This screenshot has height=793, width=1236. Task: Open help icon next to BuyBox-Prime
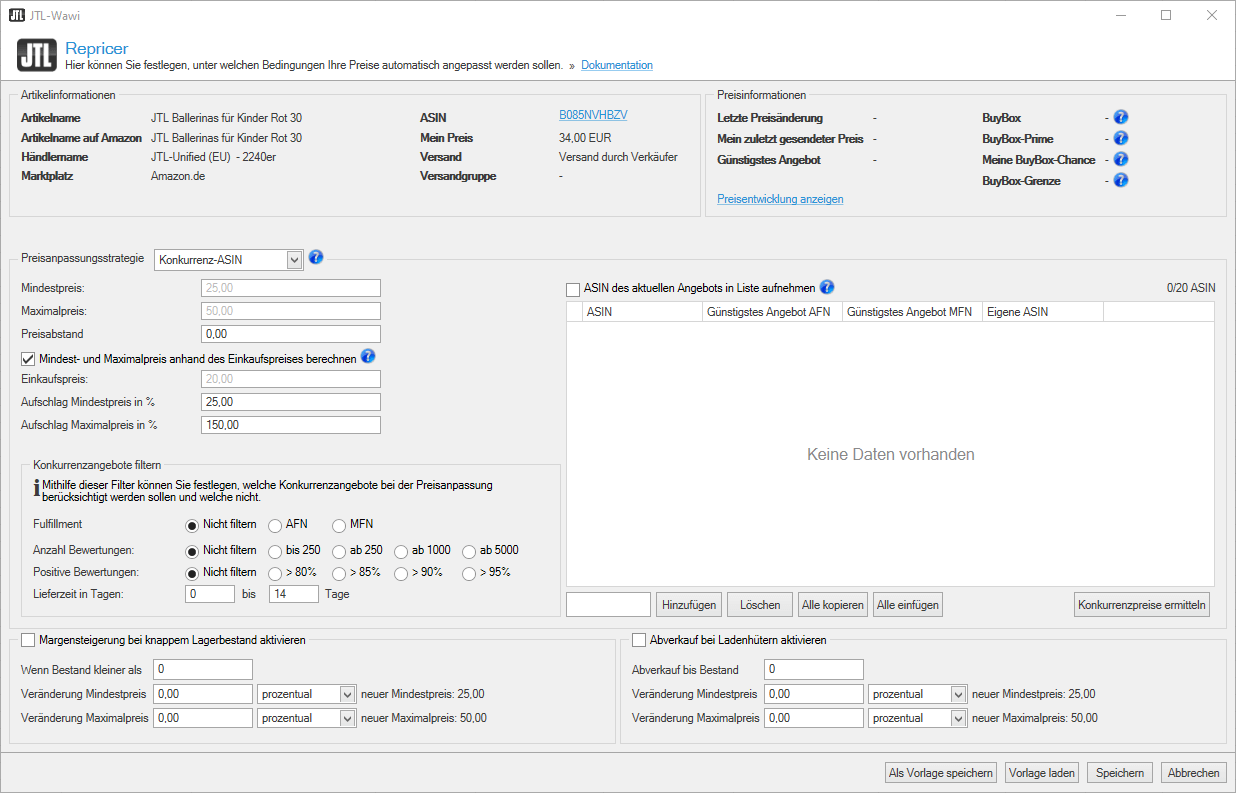point(1121,139)
